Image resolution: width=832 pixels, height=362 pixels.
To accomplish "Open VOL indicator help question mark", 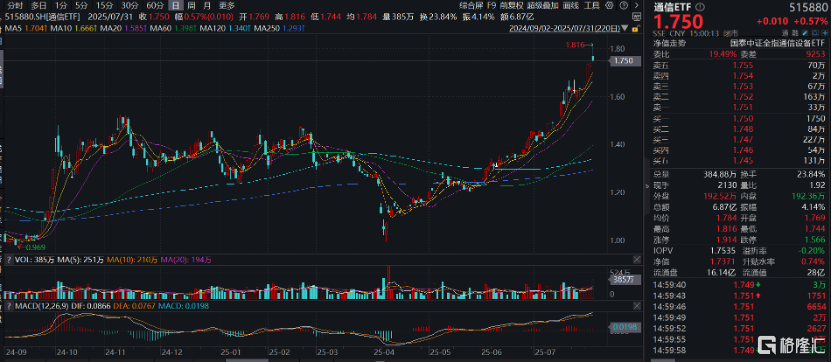I will [x=8, y=260].
